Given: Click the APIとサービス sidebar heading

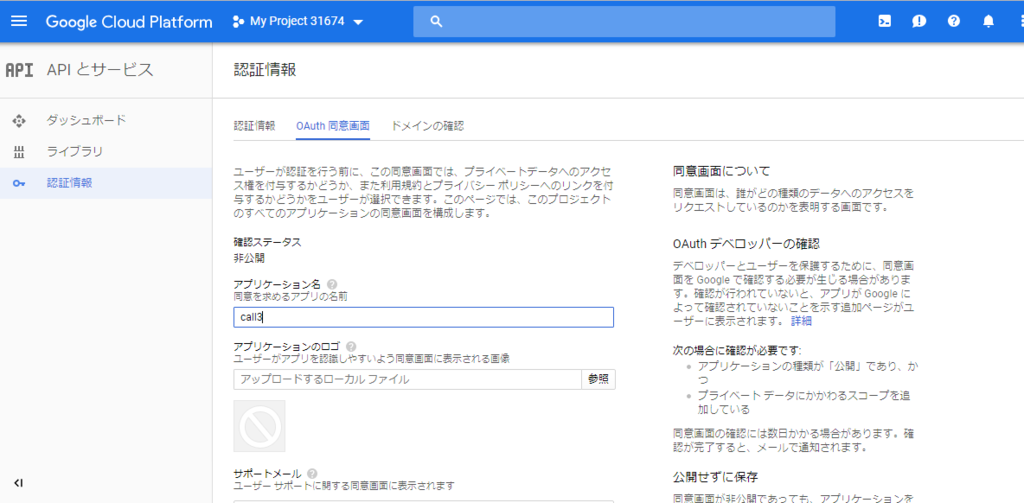Looking at the screenshot, I should click(x=100, y=70).
